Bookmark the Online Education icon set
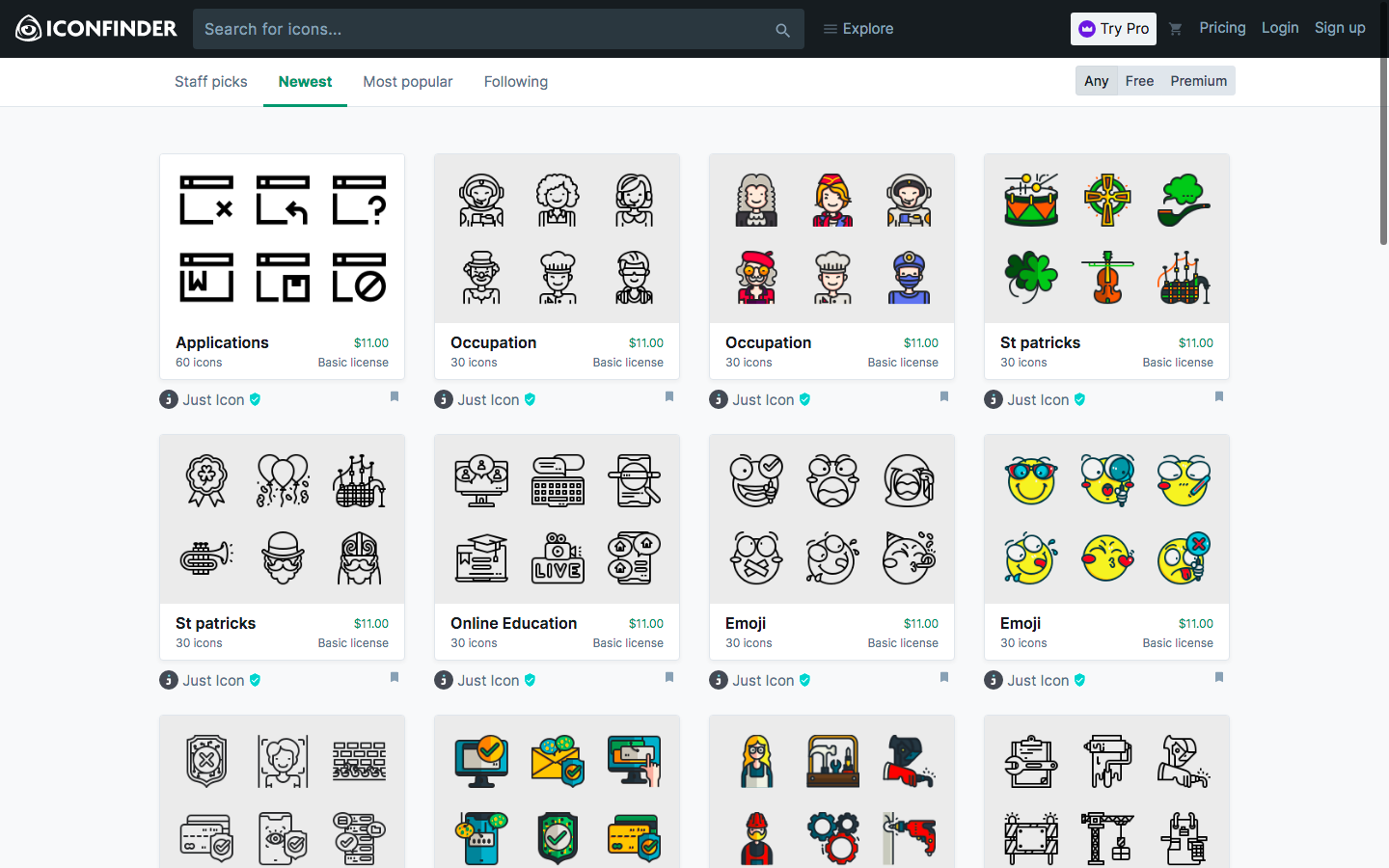 668,677
